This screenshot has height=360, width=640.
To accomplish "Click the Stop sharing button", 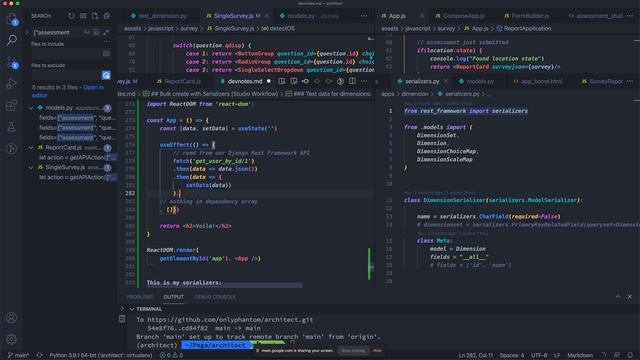I will 353,351.
